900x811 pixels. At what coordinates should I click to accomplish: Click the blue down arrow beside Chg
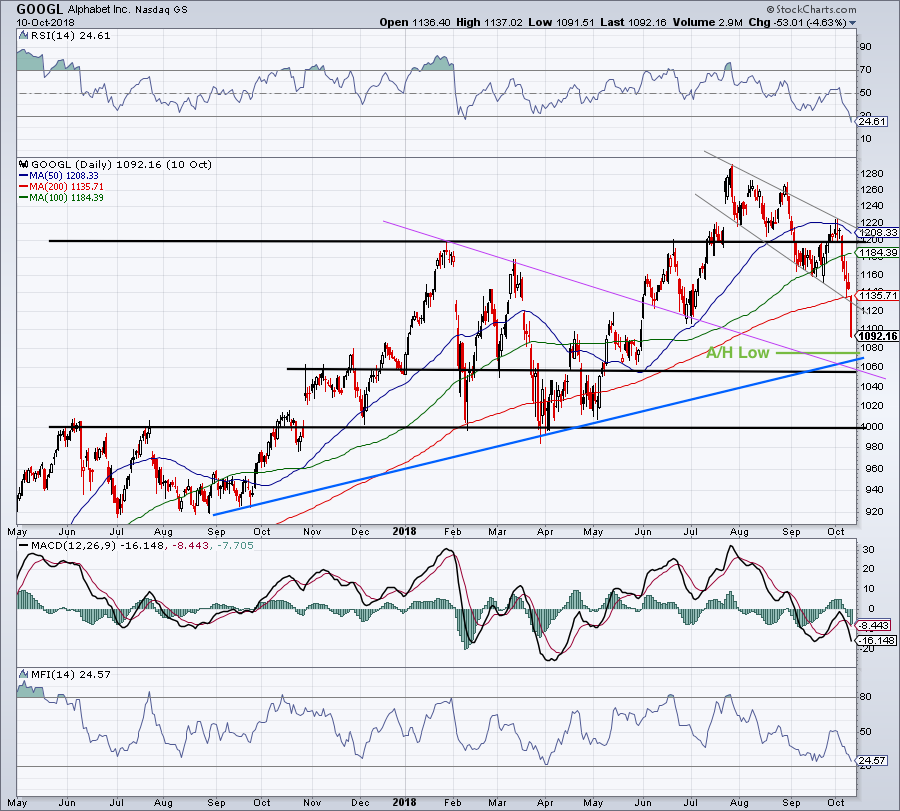click(x=852, y=23)
